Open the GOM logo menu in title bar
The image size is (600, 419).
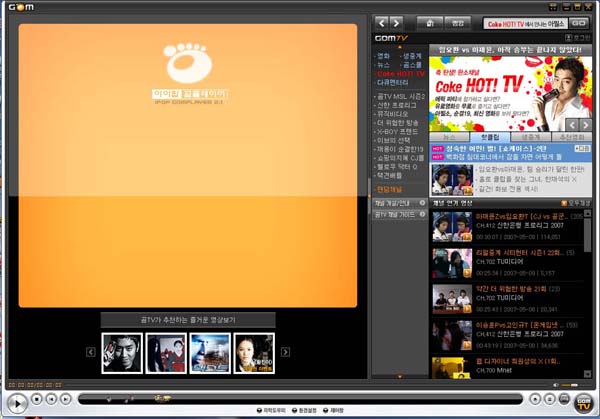coord(21,7)
